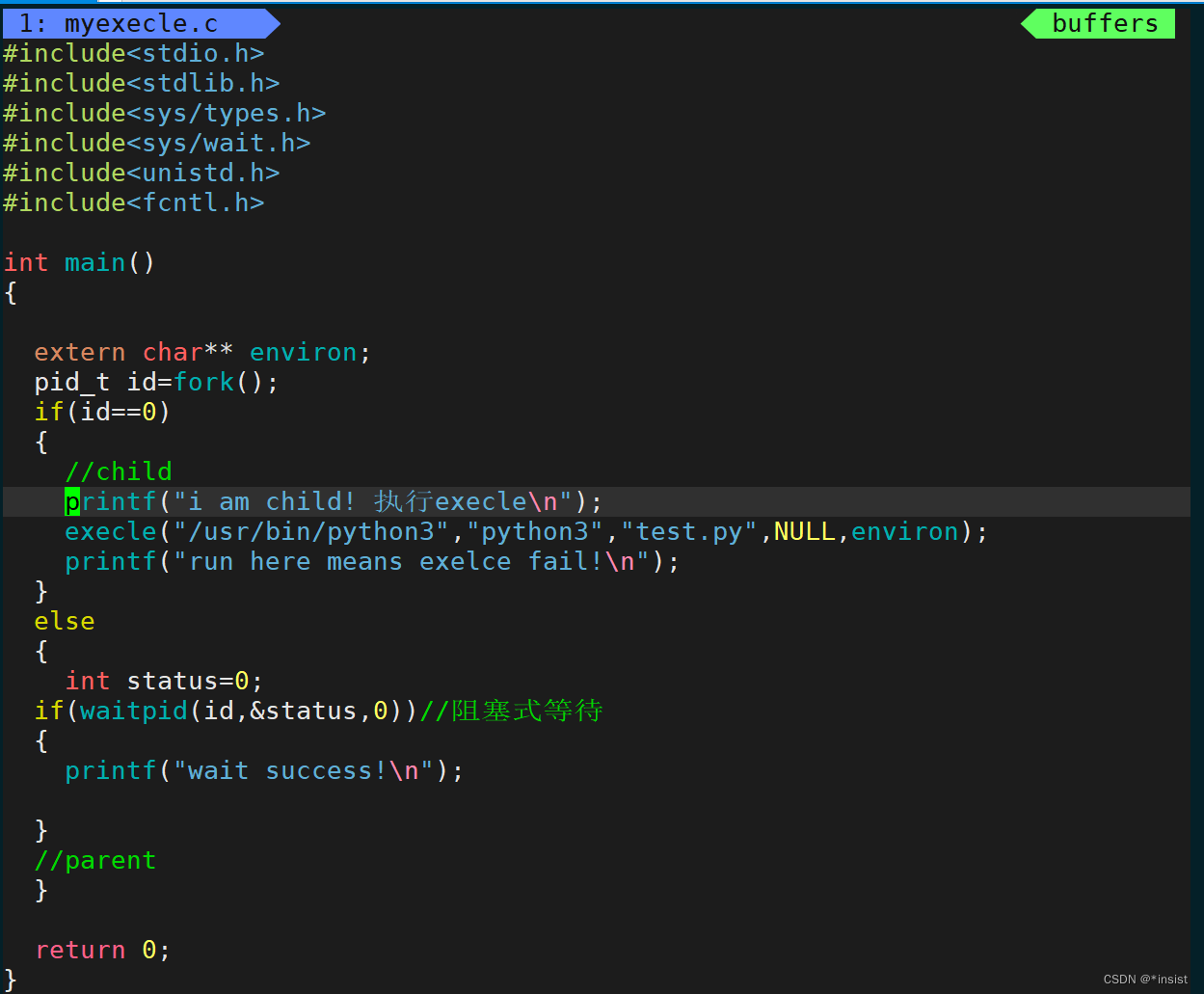Click the line #include<fcntl.h>
The width and height of the screenshot is (1204, 994).
coord(133,202)
